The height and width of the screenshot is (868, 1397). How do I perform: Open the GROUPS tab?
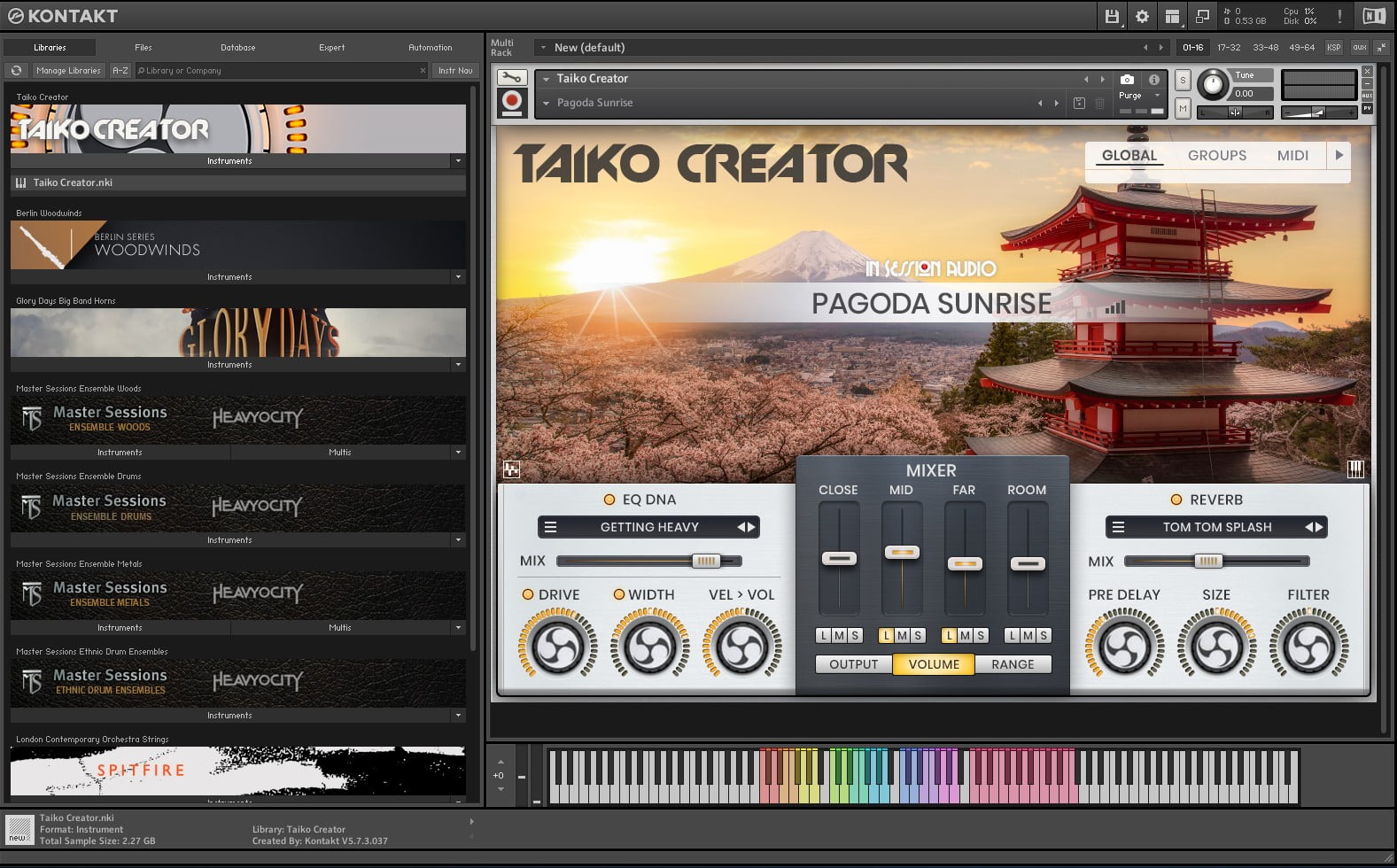(1217, 155)
